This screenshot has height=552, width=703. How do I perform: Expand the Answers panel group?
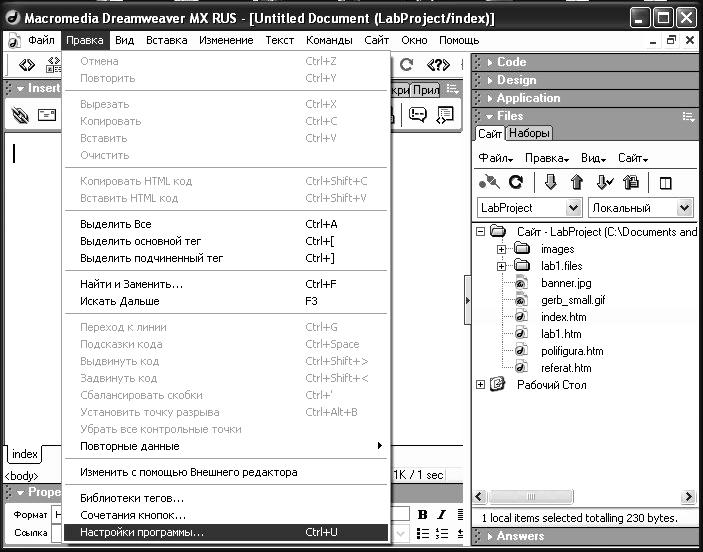pyautogui.click(x=490, y=536)
